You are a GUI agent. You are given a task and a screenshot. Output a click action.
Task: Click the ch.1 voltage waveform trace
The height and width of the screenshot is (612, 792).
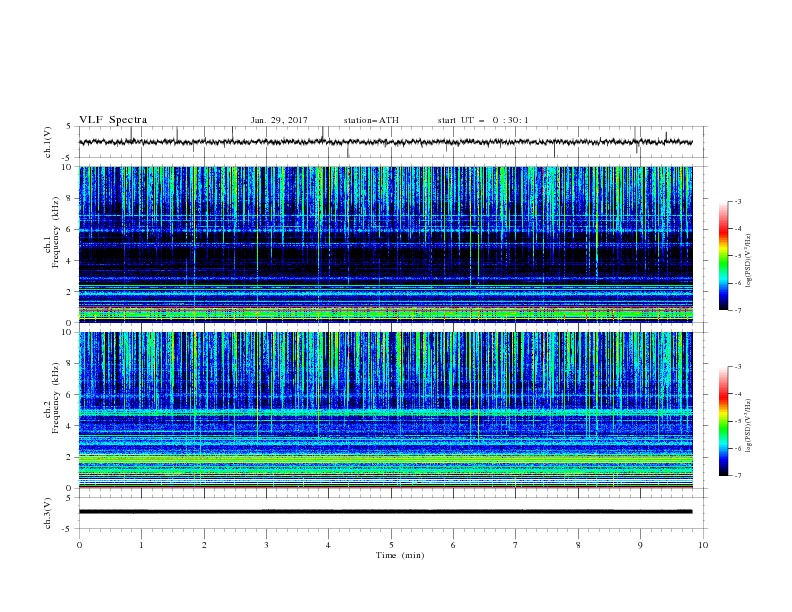386,142
